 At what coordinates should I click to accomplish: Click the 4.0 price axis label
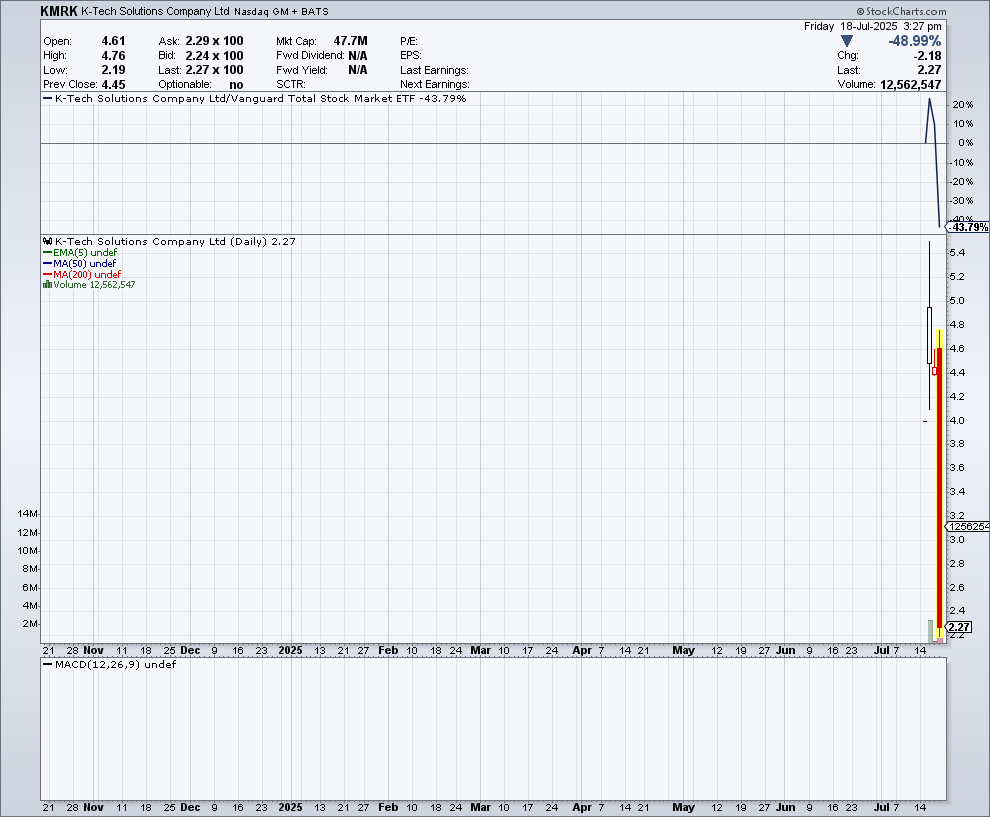tap(957, 420)
